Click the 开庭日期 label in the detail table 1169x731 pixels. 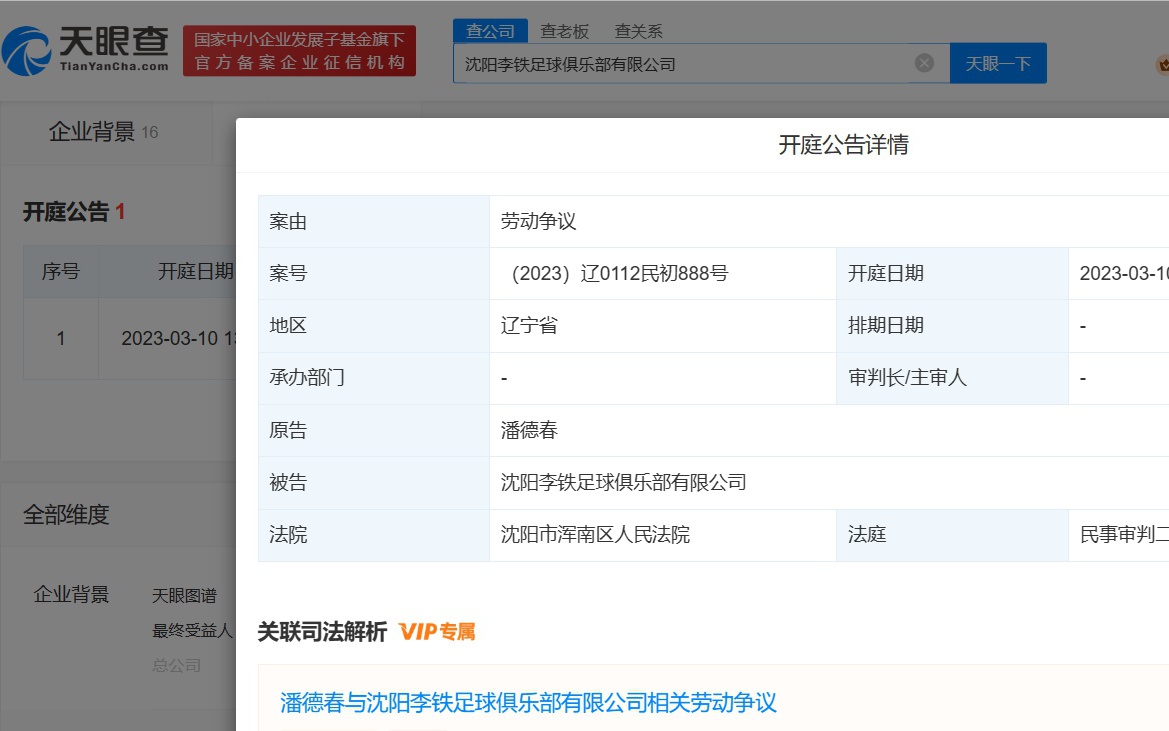click(x=886, y=273)
